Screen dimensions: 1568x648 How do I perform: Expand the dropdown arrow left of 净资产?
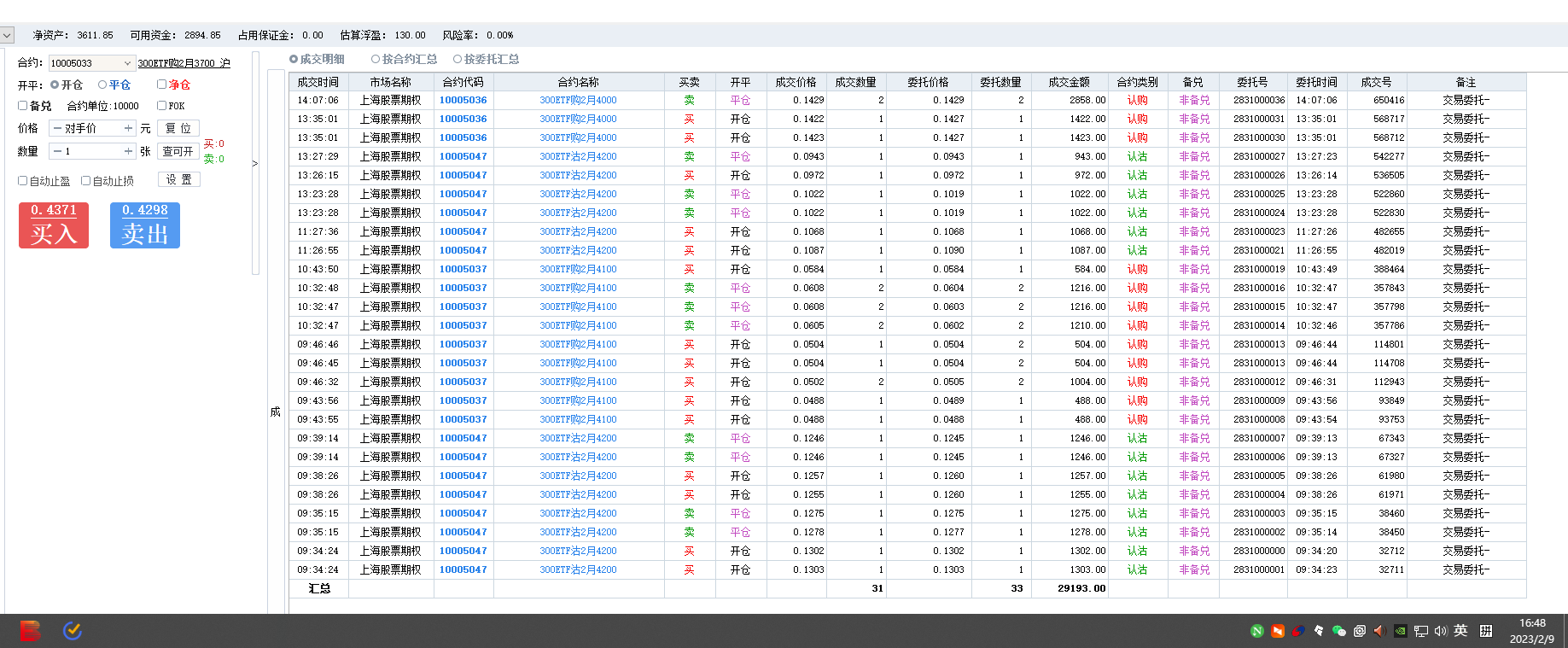7,35
